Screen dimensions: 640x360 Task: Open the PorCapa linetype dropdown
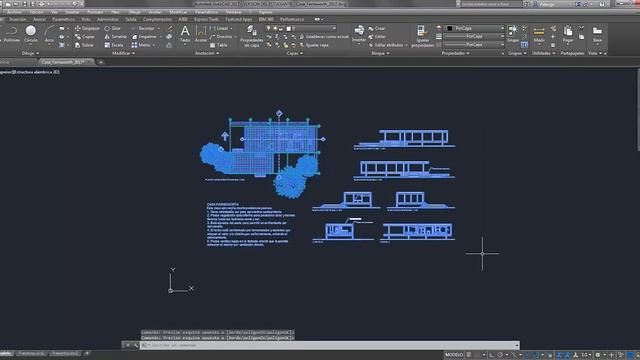point(474,44)
